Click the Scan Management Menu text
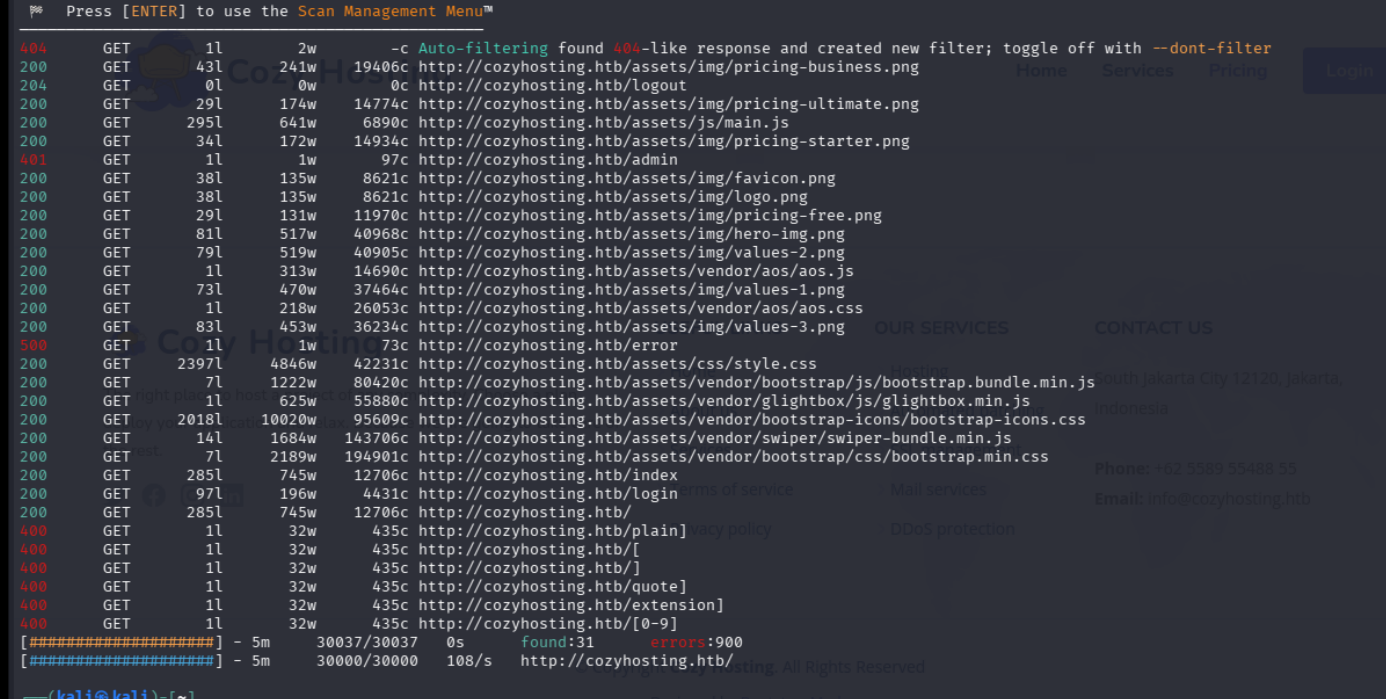Screen dimensions: 1386x699 (394, 11)
